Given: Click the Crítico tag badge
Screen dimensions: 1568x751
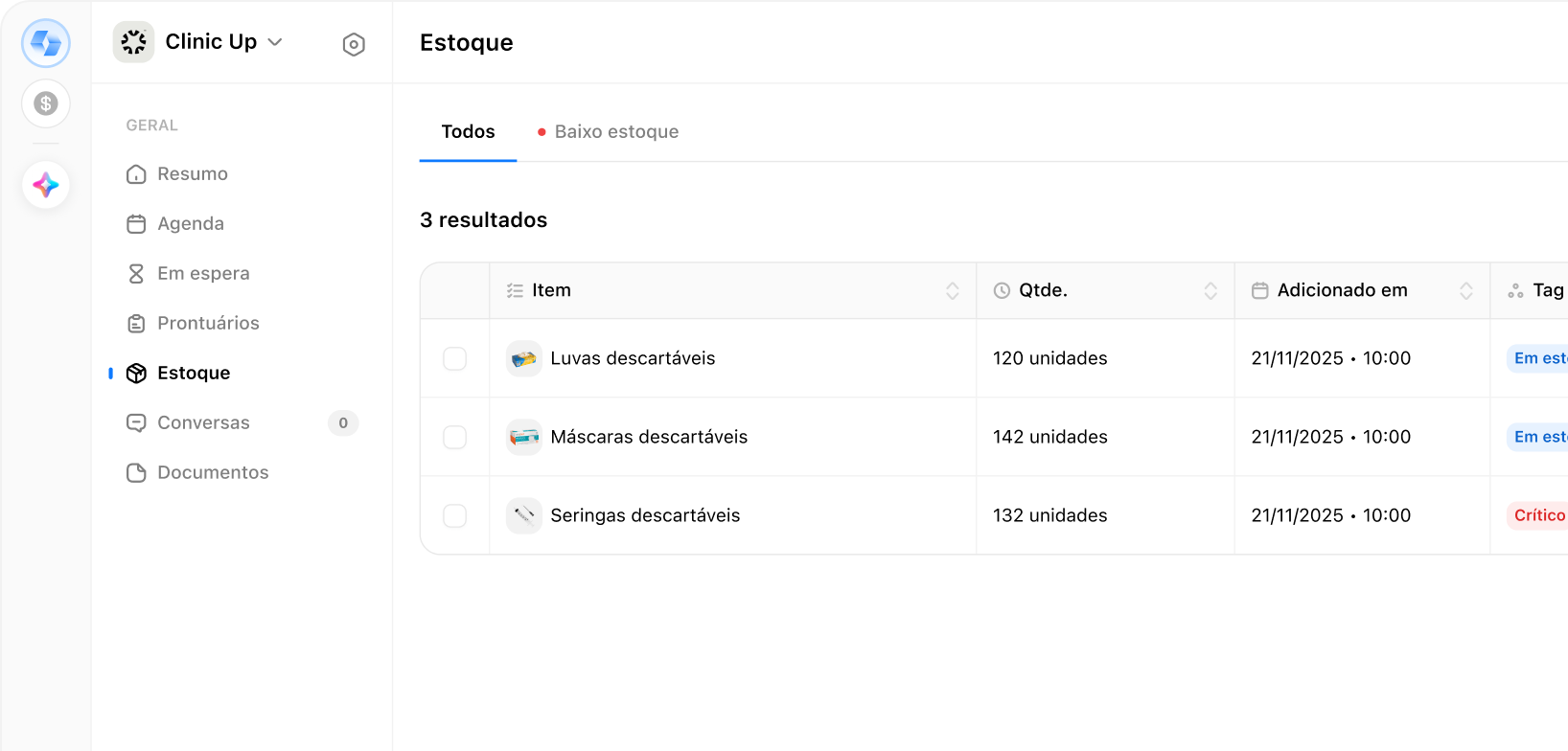Looking at the screenshot, I should [x=1539, y=516].
